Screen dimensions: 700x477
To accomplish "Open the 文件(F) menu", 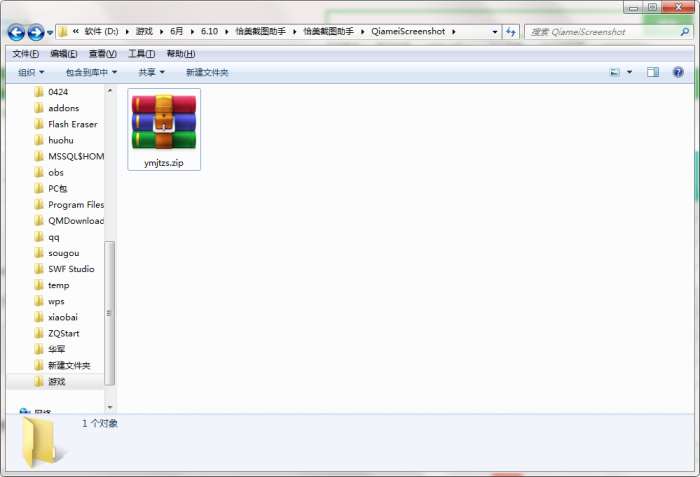I will tap(25, 54).
